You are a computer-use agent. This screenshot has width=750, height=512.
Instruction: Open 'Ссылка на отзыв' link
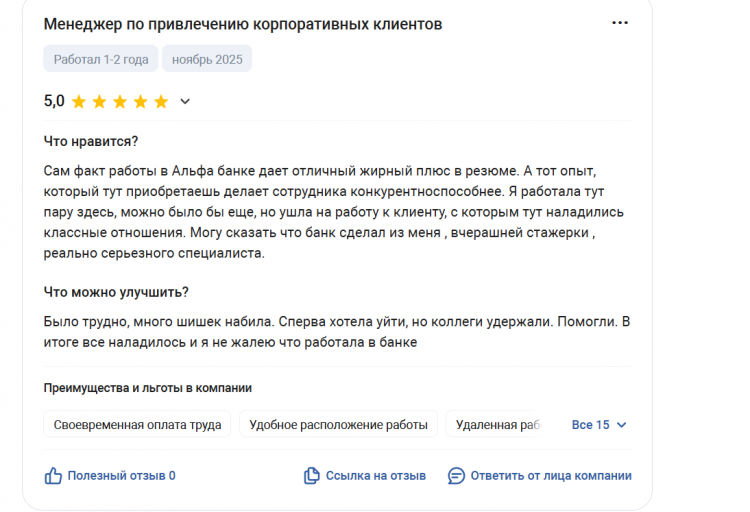(x=375, y=476)
